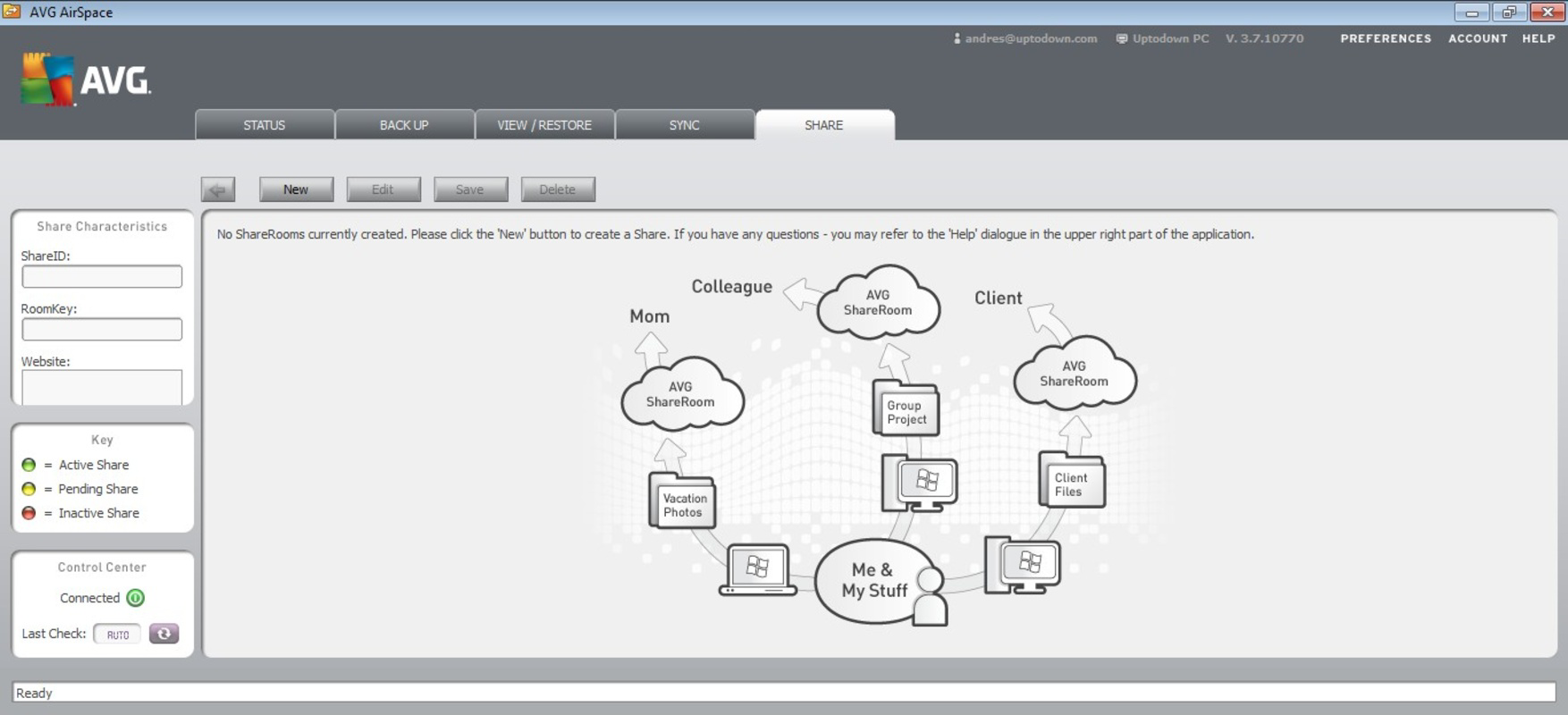1568x715 pixels.
Task: Click the andres@uptodown.com account text
Action: click(1031, 38)
